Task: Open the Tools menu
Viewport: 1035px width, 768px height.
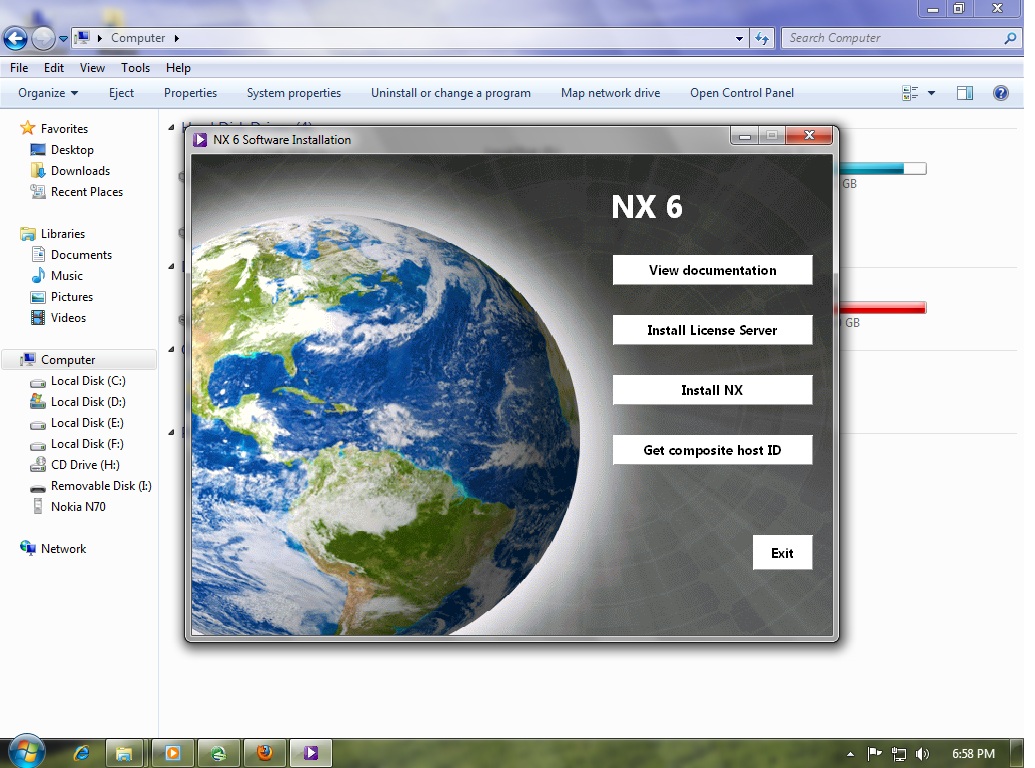Action: 135,67
